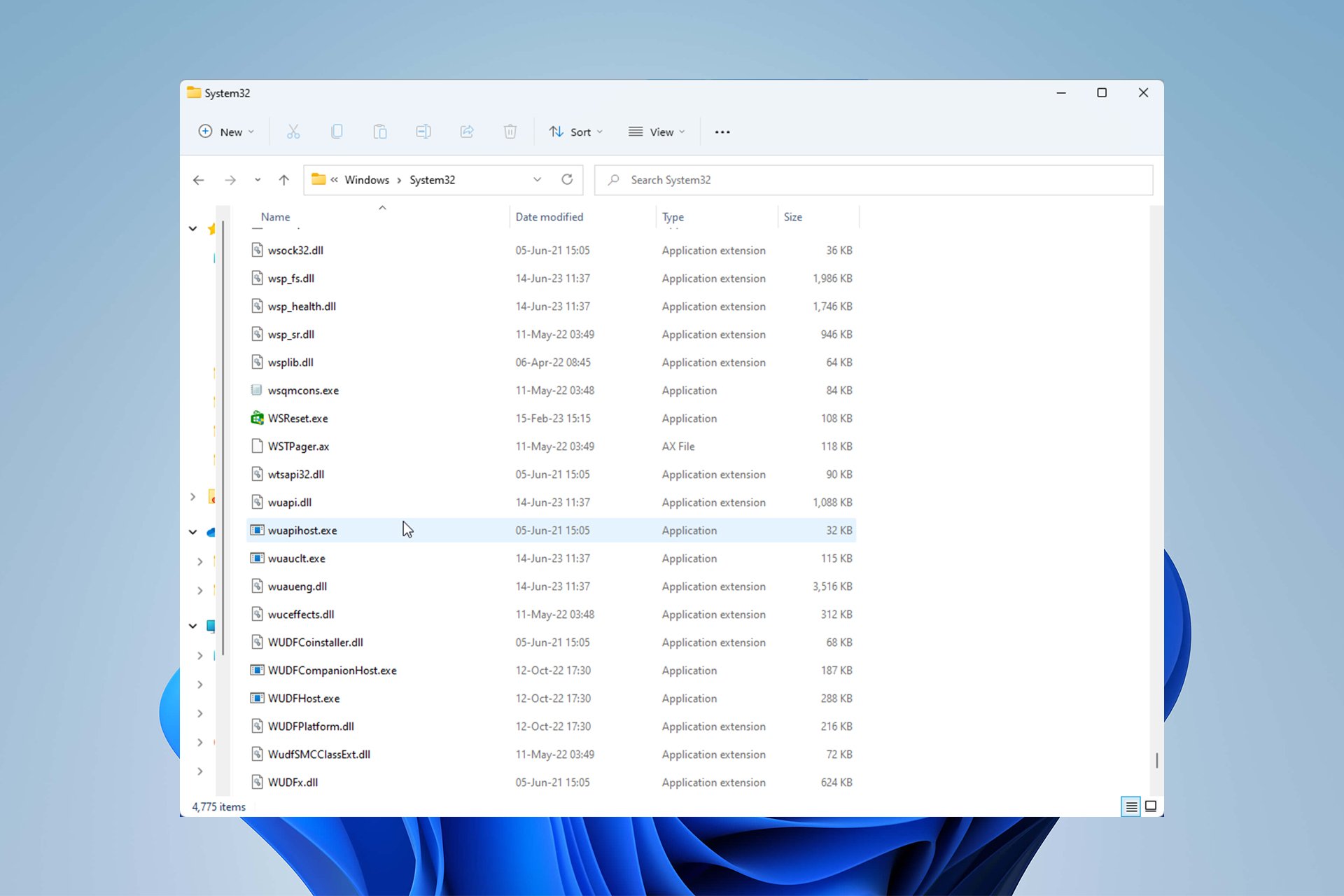
Task: Select the WUDFCoinstaller.dll file
Action: coord(552,642)
